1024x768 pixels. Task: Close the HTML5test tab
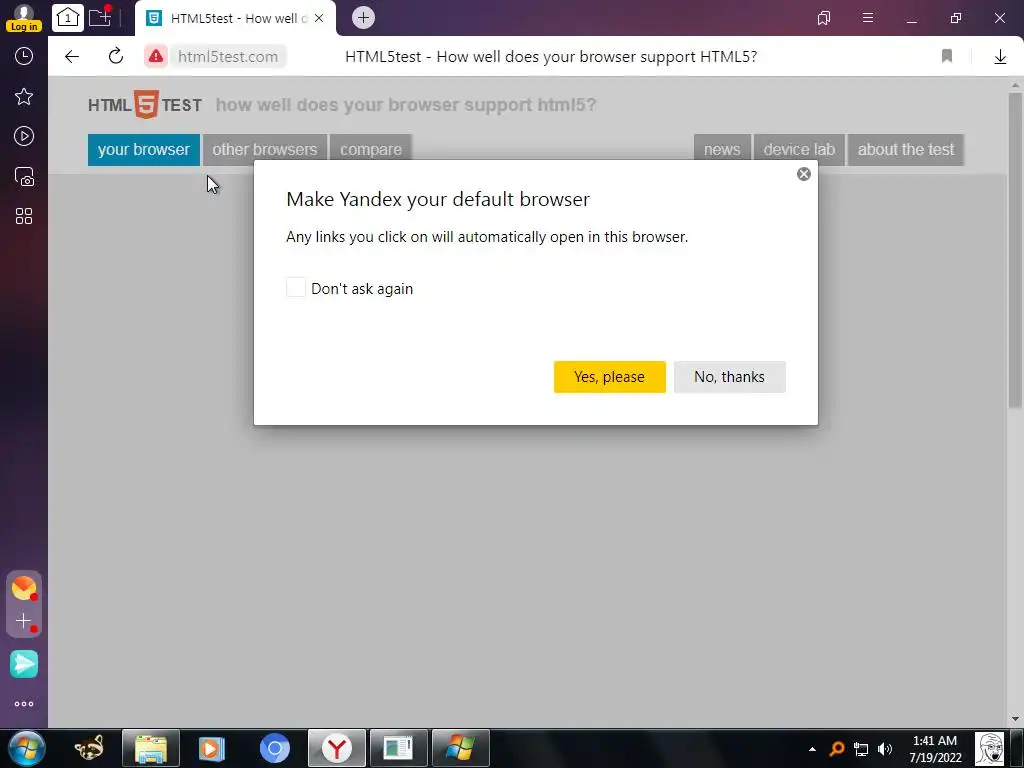(319, 18)
